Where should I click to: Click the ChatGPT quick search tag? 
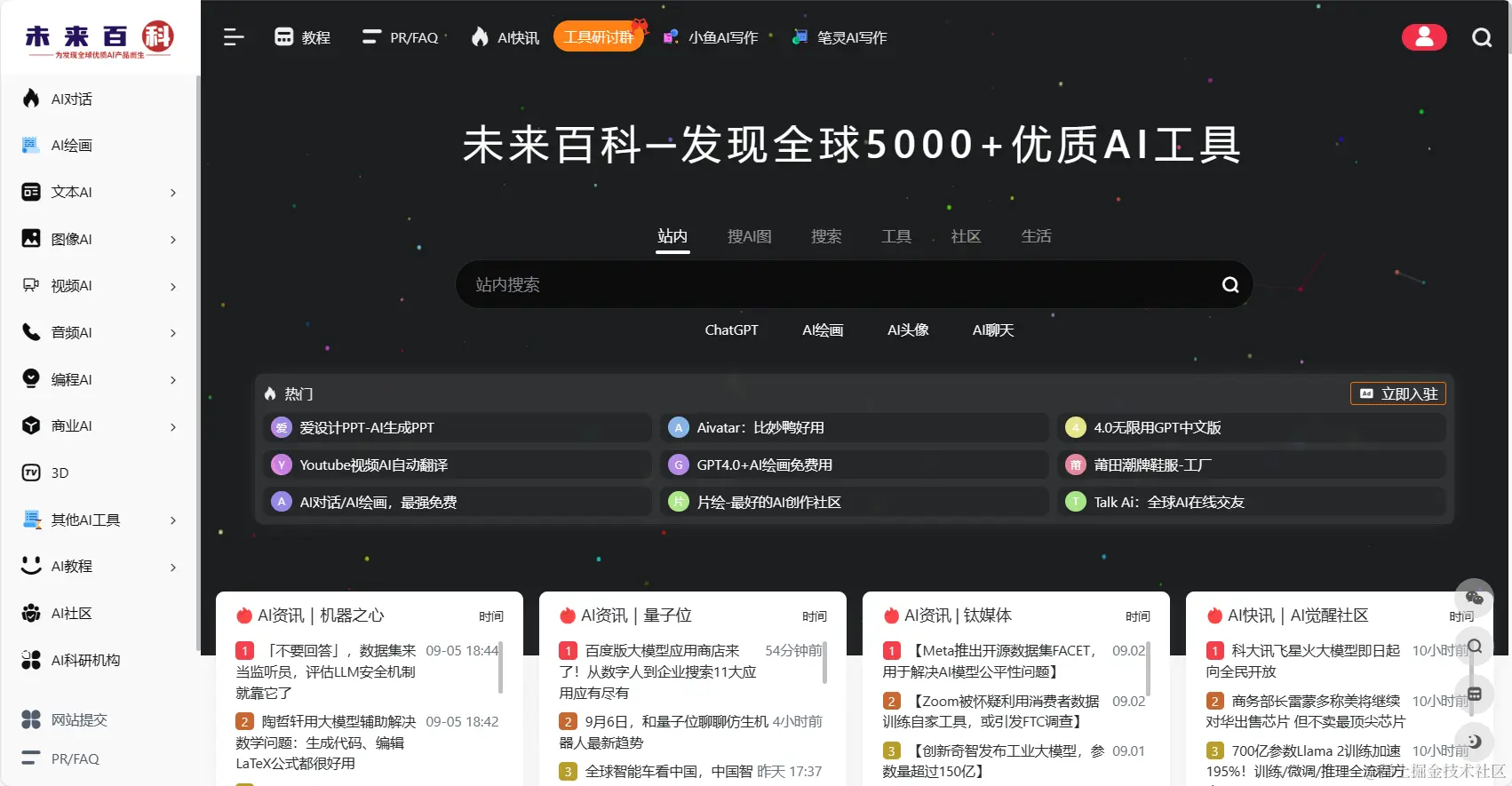(x=731, y=330)
